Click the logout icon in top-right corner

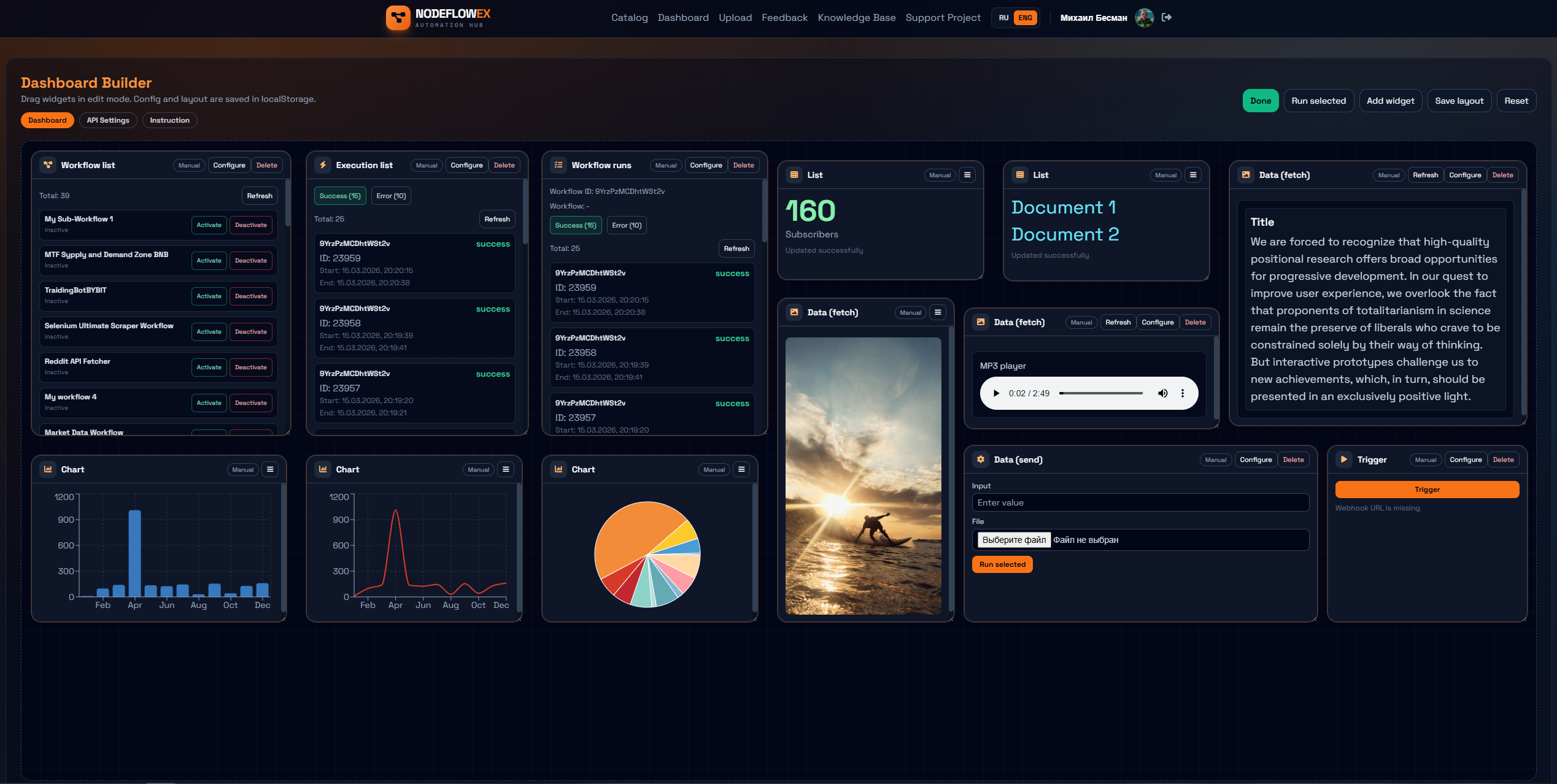[x=1166, y=17]
